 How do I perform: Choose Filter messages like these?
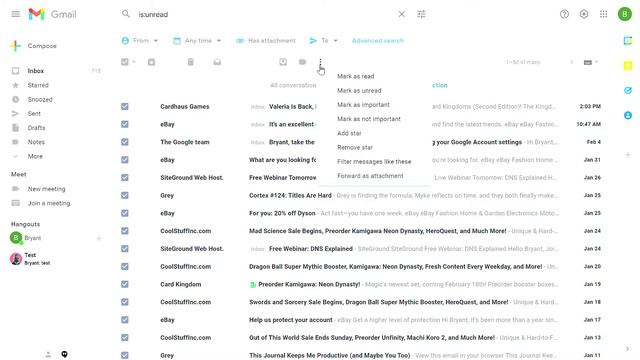pos(374,162)
